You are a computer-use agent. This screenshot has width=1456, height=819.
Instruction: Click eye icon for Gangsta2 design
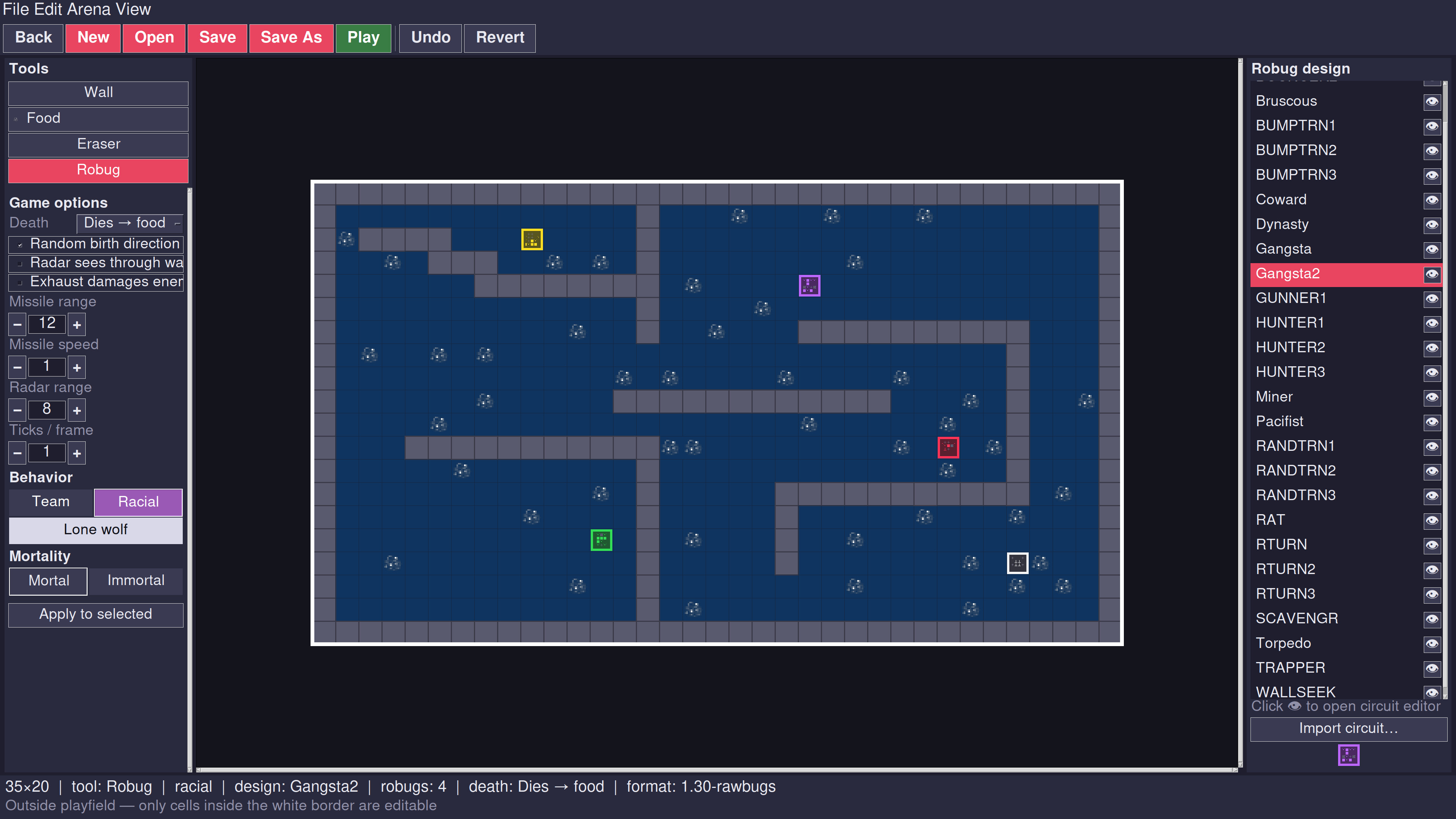point(1431,274)
